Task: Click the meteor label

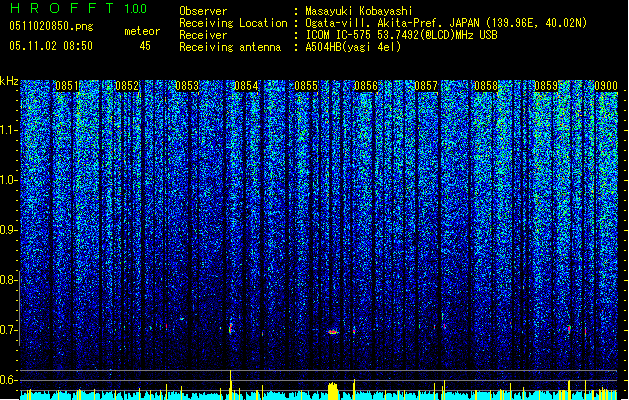Action: (x=142, y=31)
